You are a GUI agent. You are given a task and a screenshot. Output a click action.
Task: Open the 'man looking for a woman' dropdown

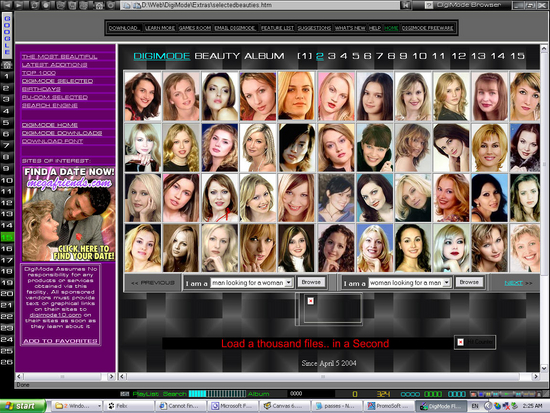coord(289,282)
